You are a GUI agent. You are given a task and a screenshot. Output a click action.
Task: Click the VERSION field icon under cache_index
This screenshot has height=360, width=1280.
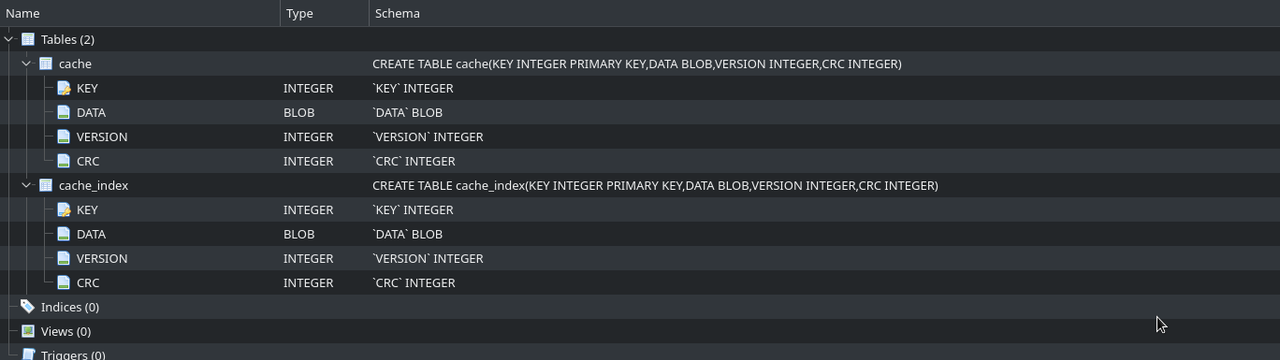point(64,258)
